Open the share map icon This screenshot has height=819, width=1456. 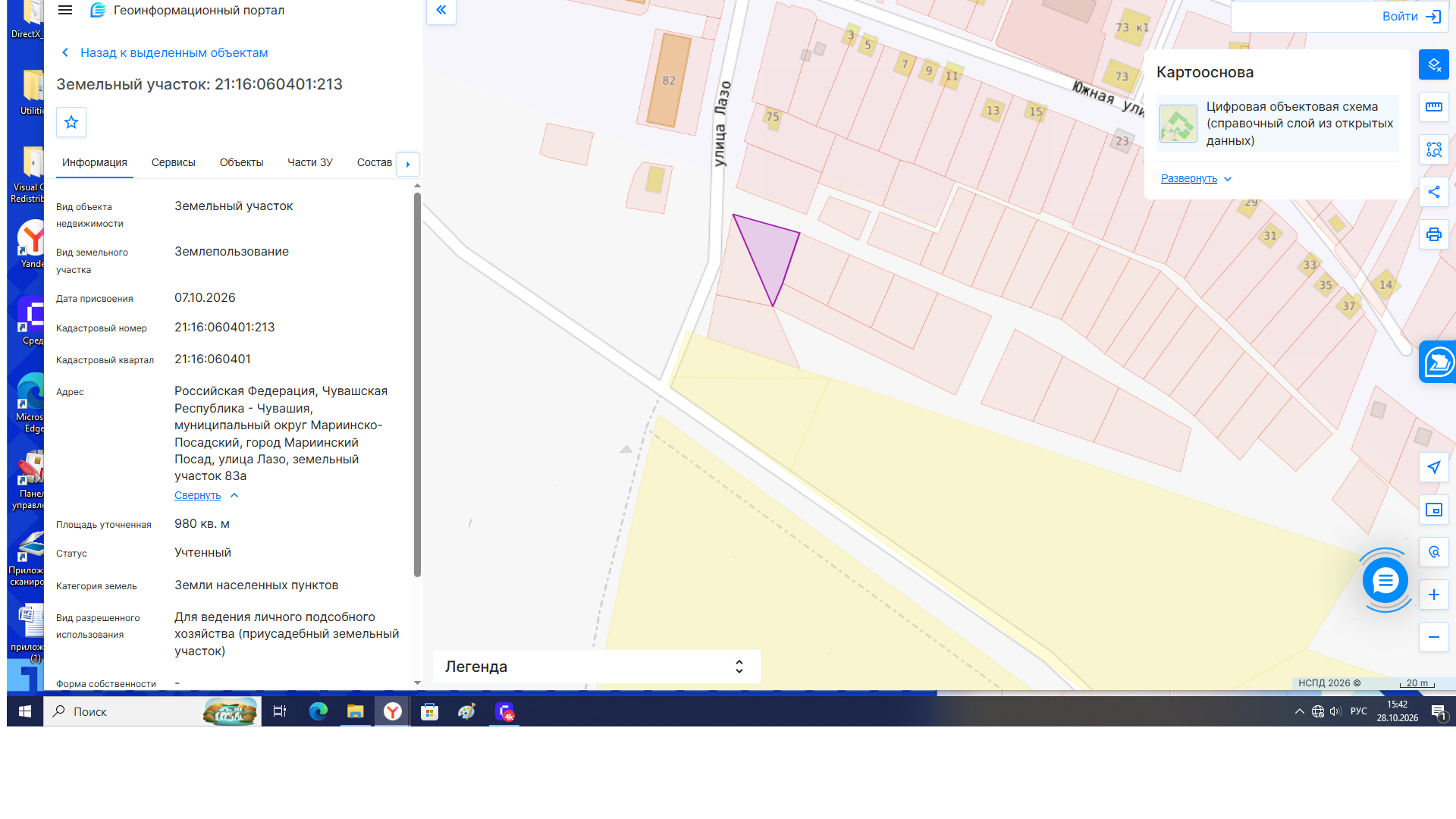click(x=1433, y=192)
